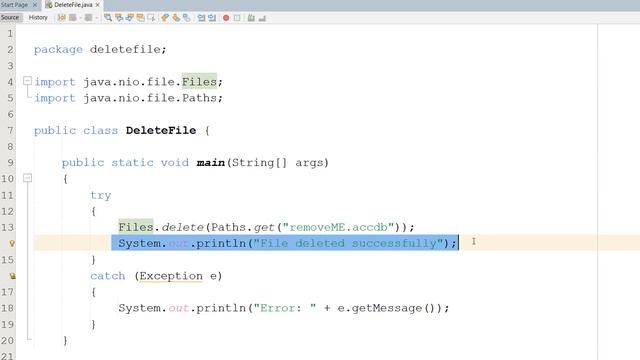Click Find Next Occurrence icon

pyautogui.click(x=130, y=18)
